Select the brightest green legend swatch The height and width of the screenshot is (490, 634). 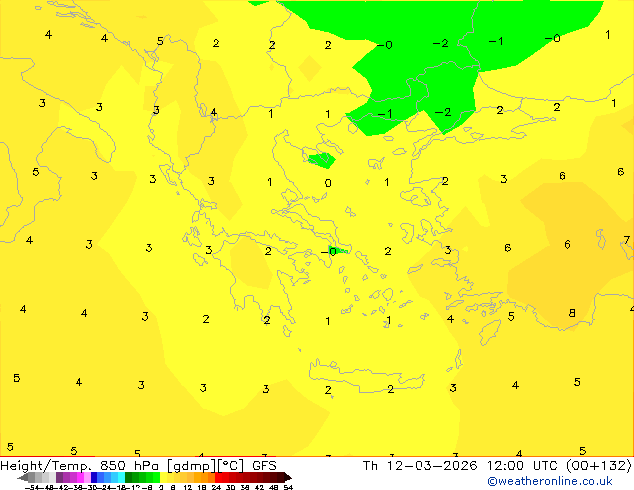156,478
